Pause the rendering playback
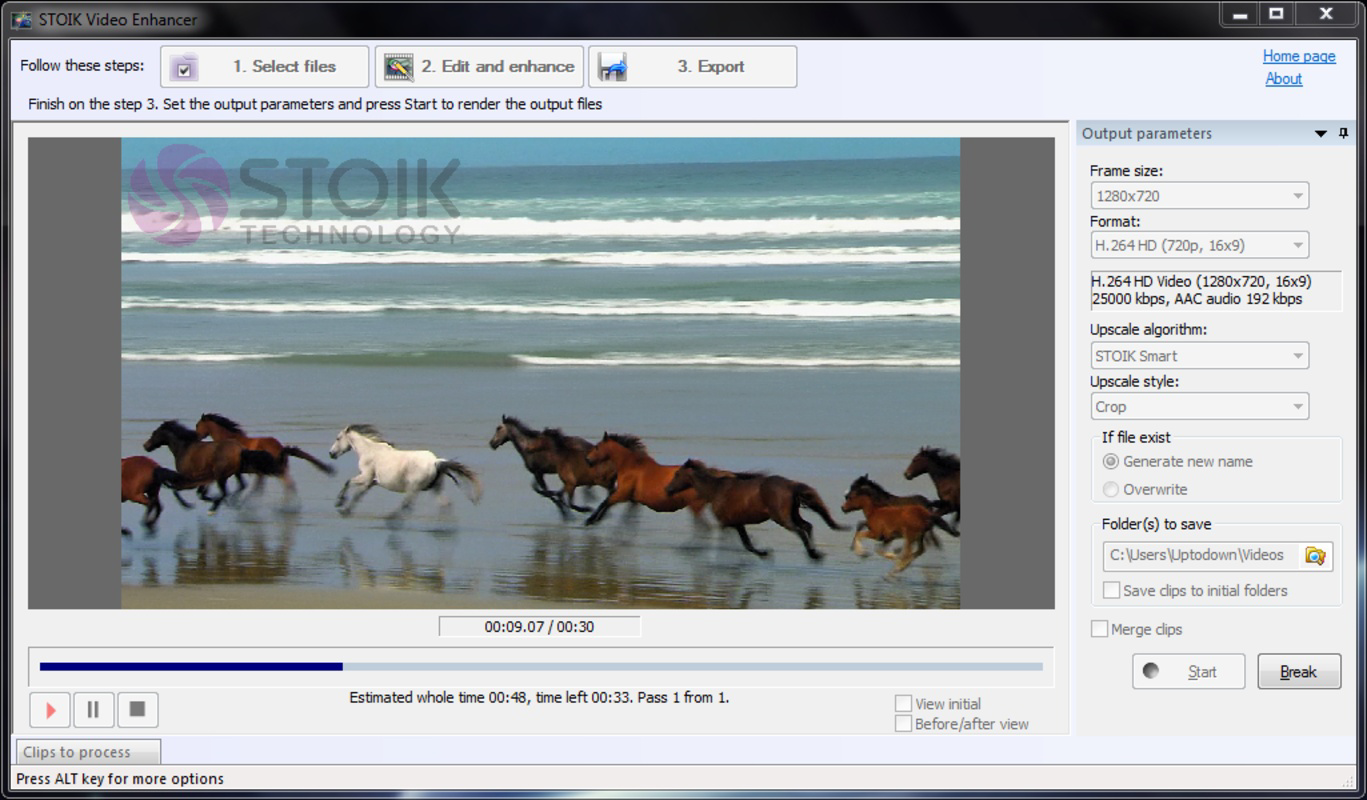The width and height of the screenshot is (1367, 800). pyautogui.click(x=94, y=710)
